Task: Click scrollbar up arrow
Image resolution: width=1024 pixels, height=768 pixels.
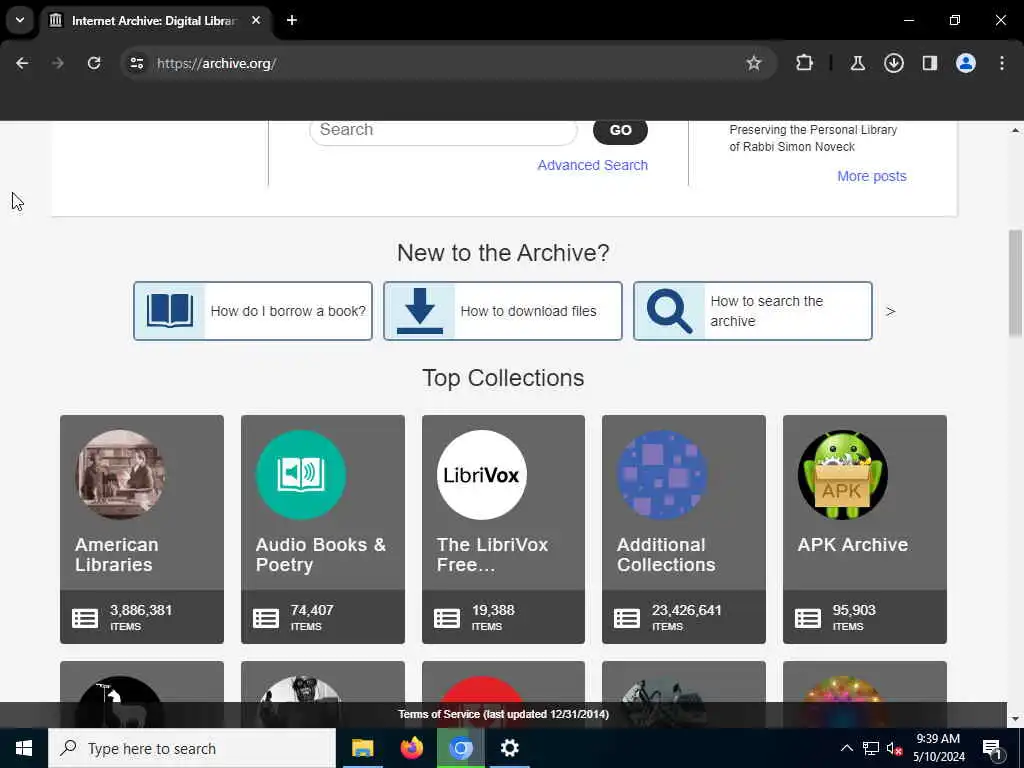Action: [1015, 130]
